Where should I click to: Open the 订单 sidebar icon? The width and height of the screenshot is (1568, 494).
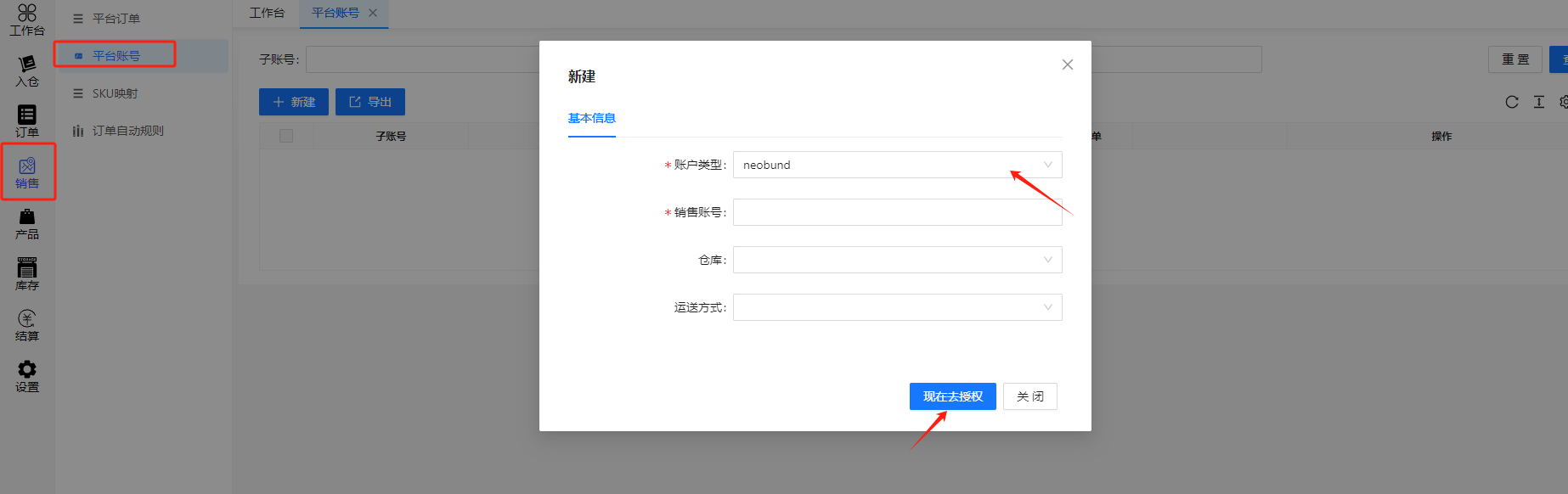coord(26,121)
